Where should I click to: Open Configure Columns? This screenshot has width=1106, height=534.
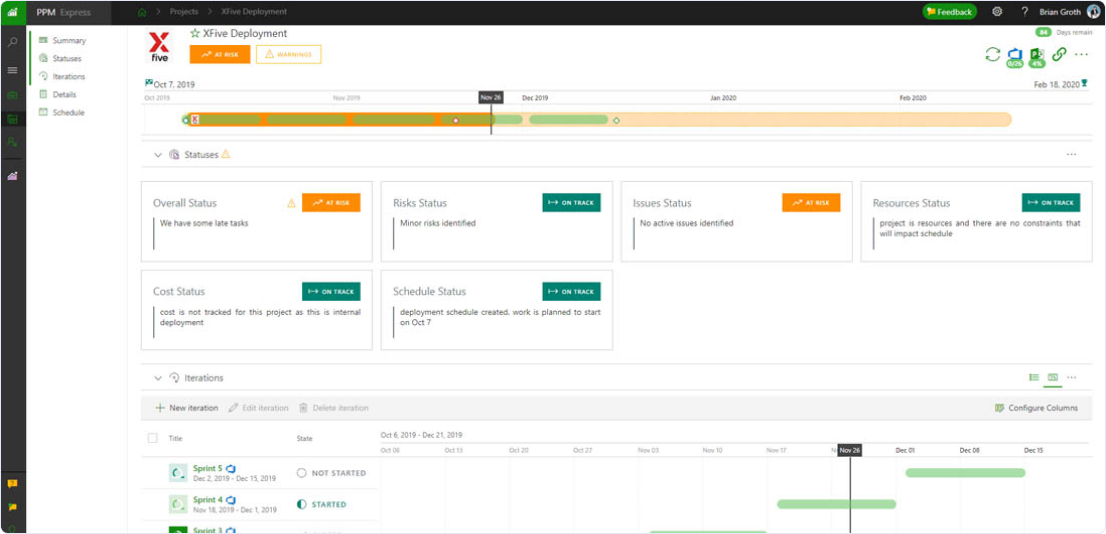pyautogui.click(x=1036, y=408)
